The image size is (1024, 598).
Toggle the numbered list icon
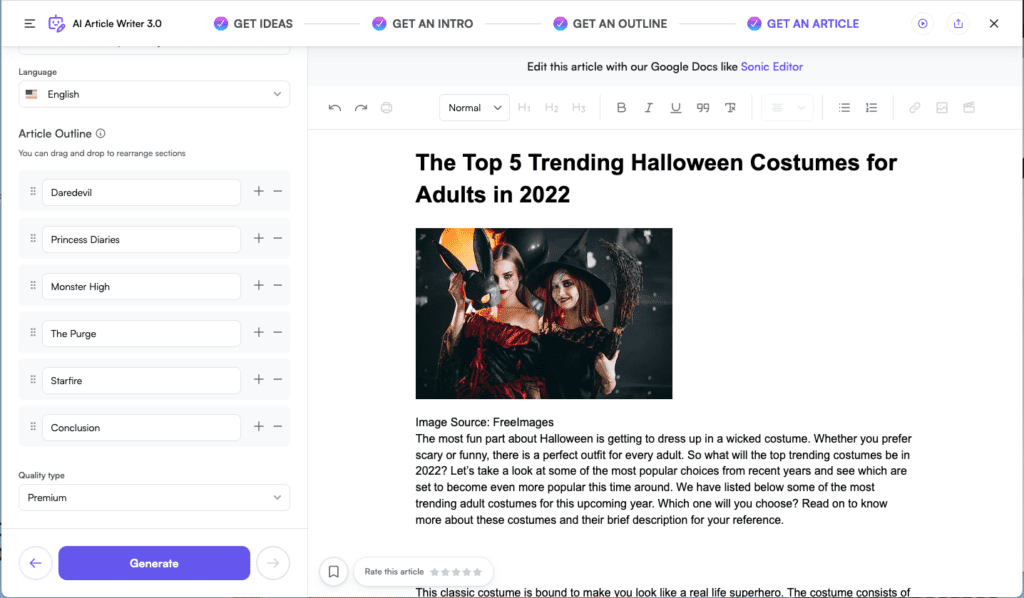point(871,108)
